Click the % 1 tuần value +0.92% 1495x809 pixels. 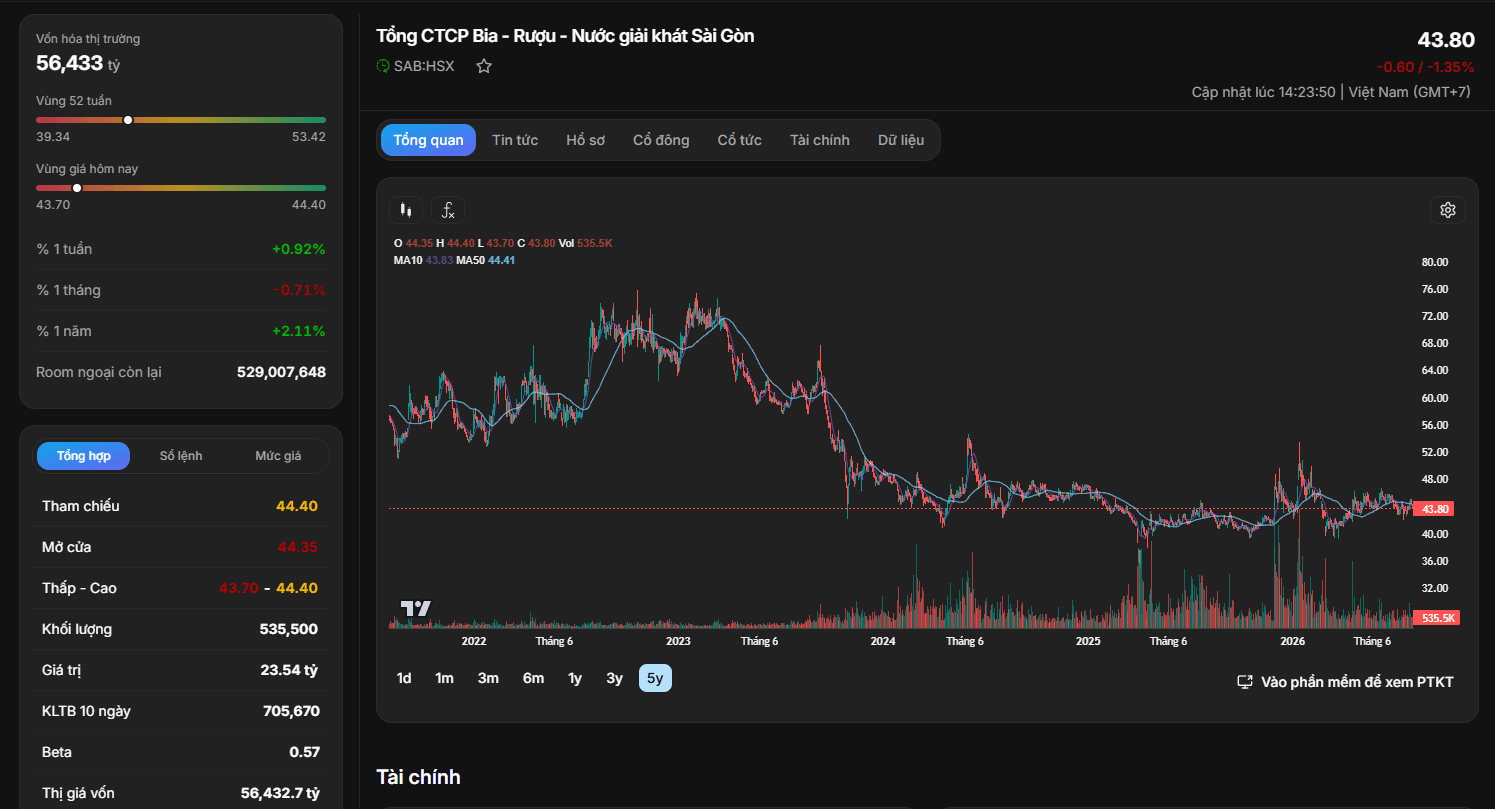tap(299, 249)
